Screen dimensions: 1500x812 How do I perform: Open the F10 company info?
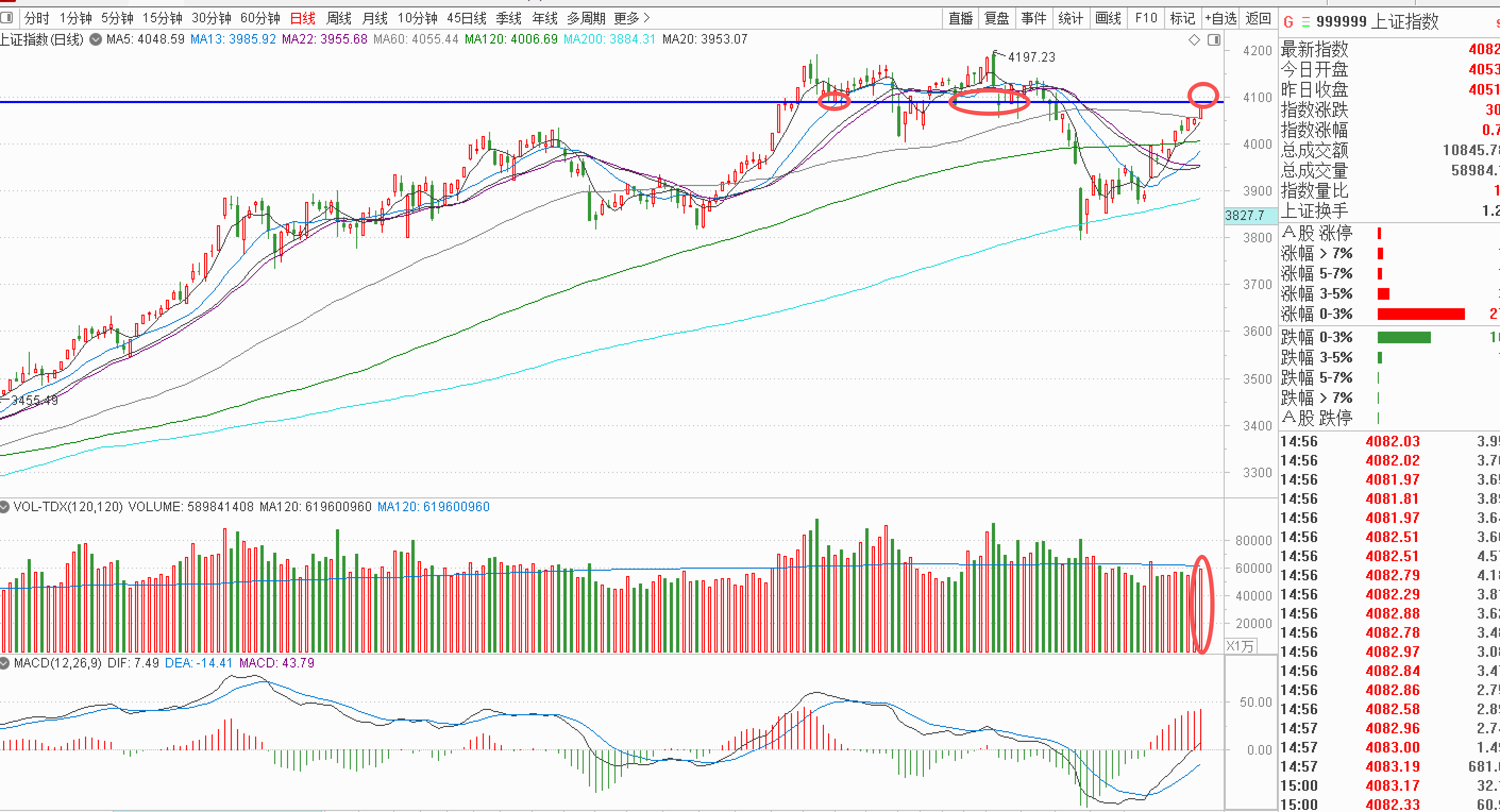[1146, 19]
